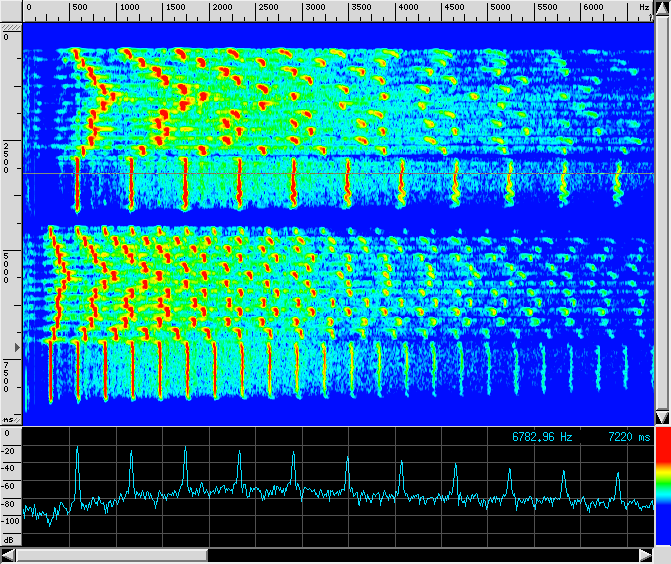The image size is (671, 564).
Task: Click the 3000 Hz mark on frequency ruler
Action: [315, 8]
